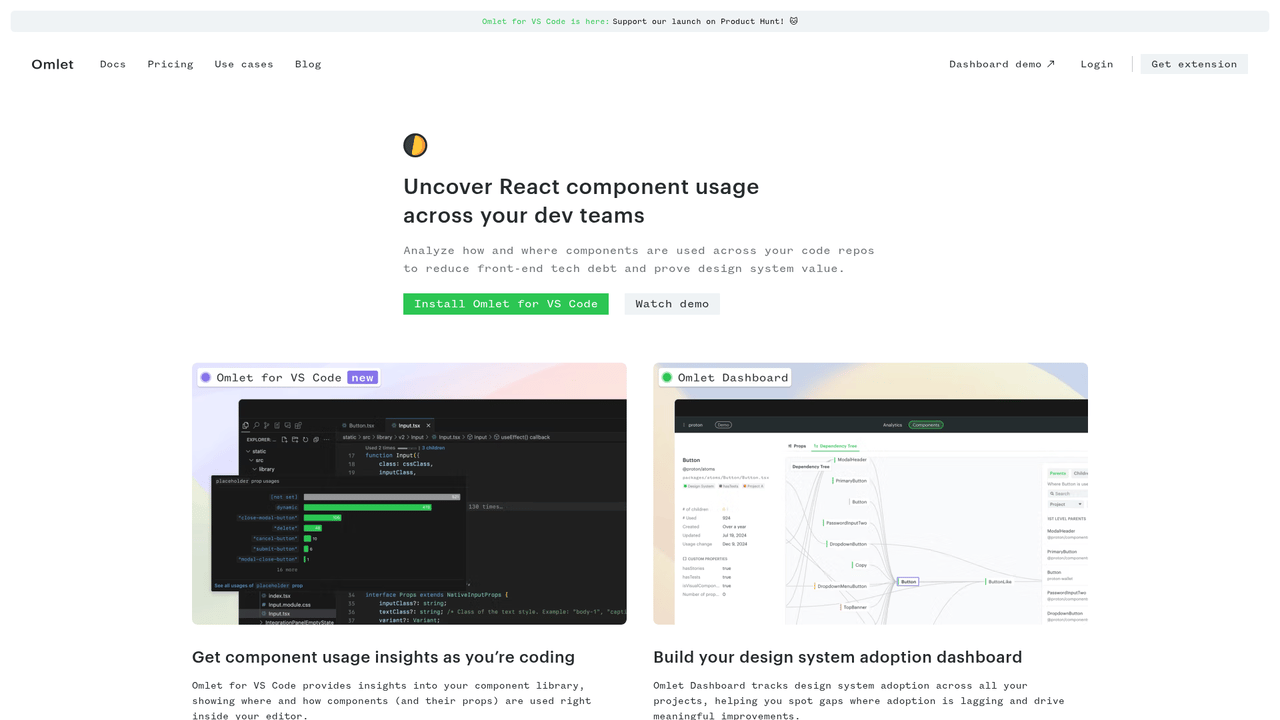Click the Login link
This screenshot has height=720, width=1280.
(1097, 64)
